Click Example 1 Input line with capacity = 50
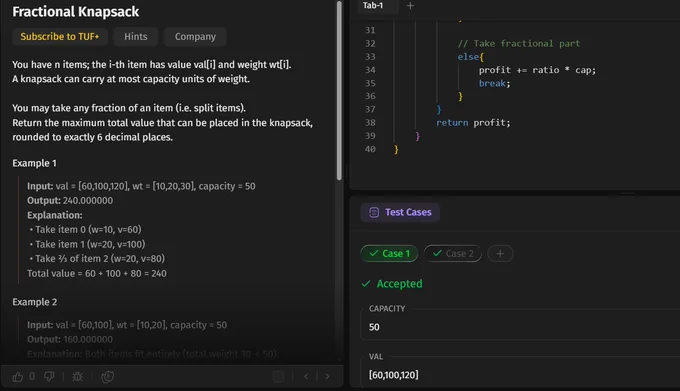This screenshot has width=680, height=391. (x=141, y=186)
